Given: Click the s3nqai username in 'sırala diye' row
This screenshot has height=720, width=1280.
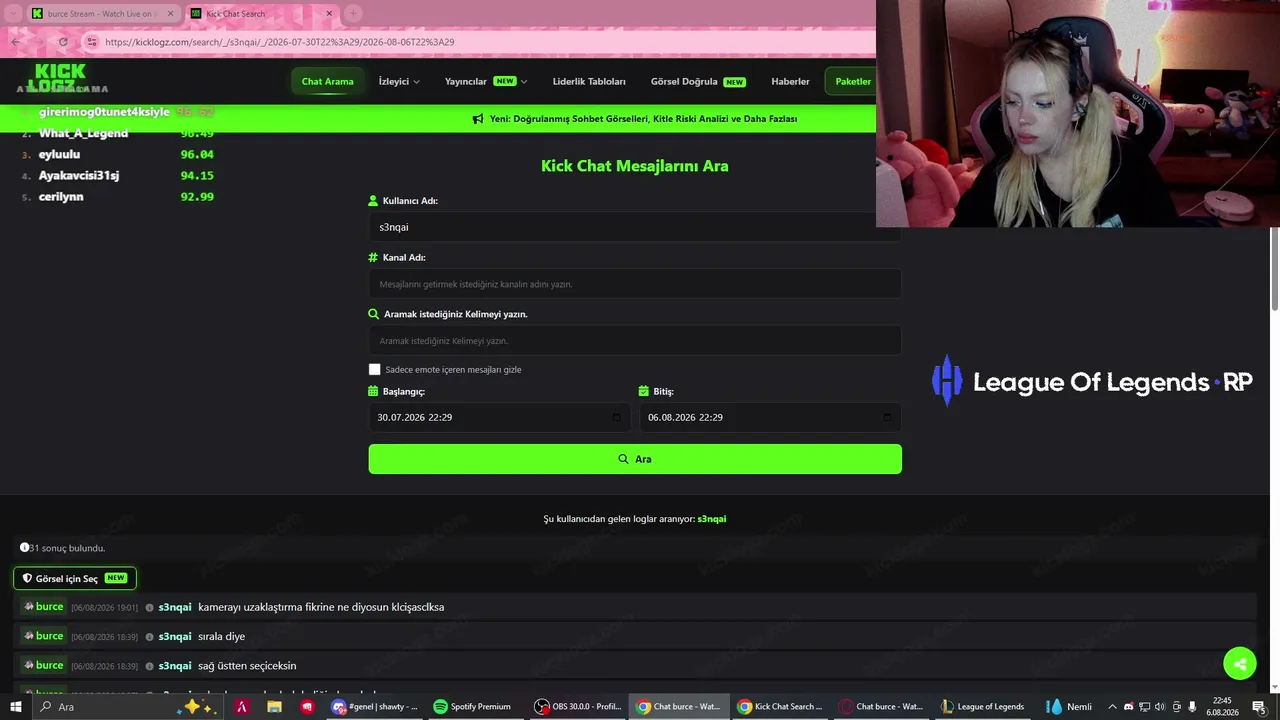Looking at the screenshot, I should (x=175, y=637).
